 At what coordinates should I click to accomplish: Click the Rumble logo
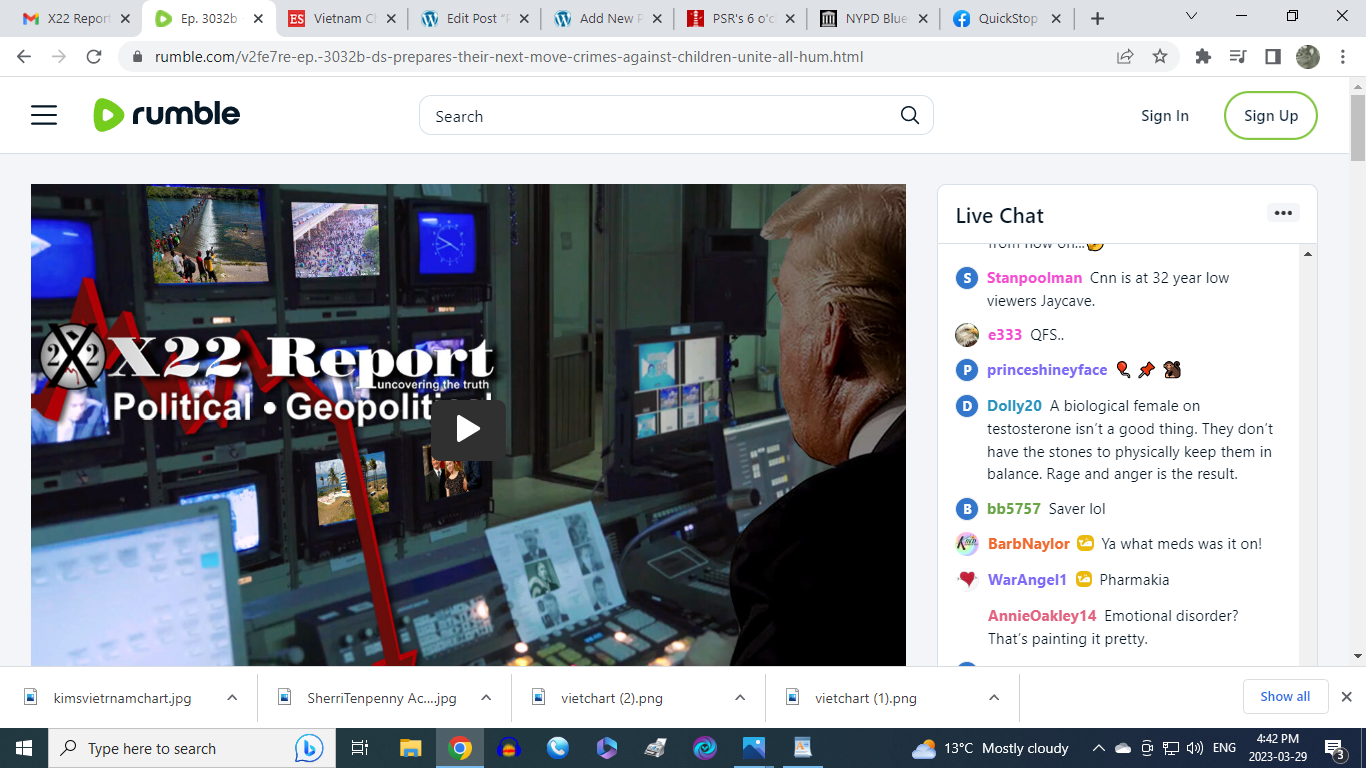click(x=167, y=115)
